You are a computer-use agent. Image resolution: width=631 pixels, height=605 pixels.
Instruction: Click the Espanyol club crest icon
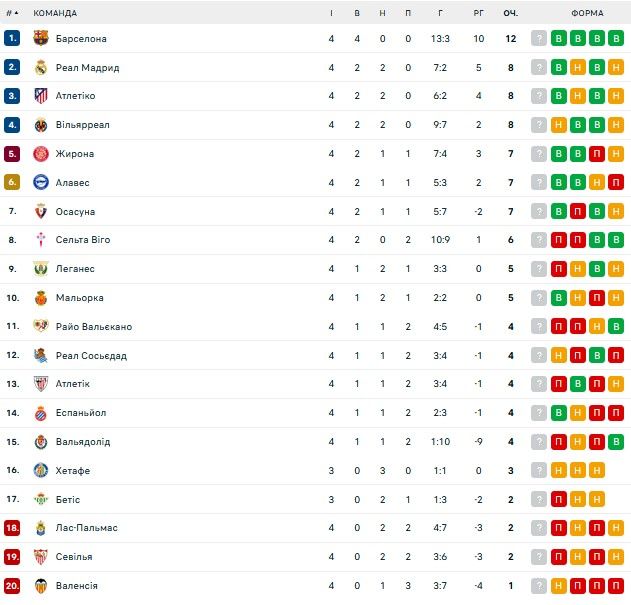point(41,413)
